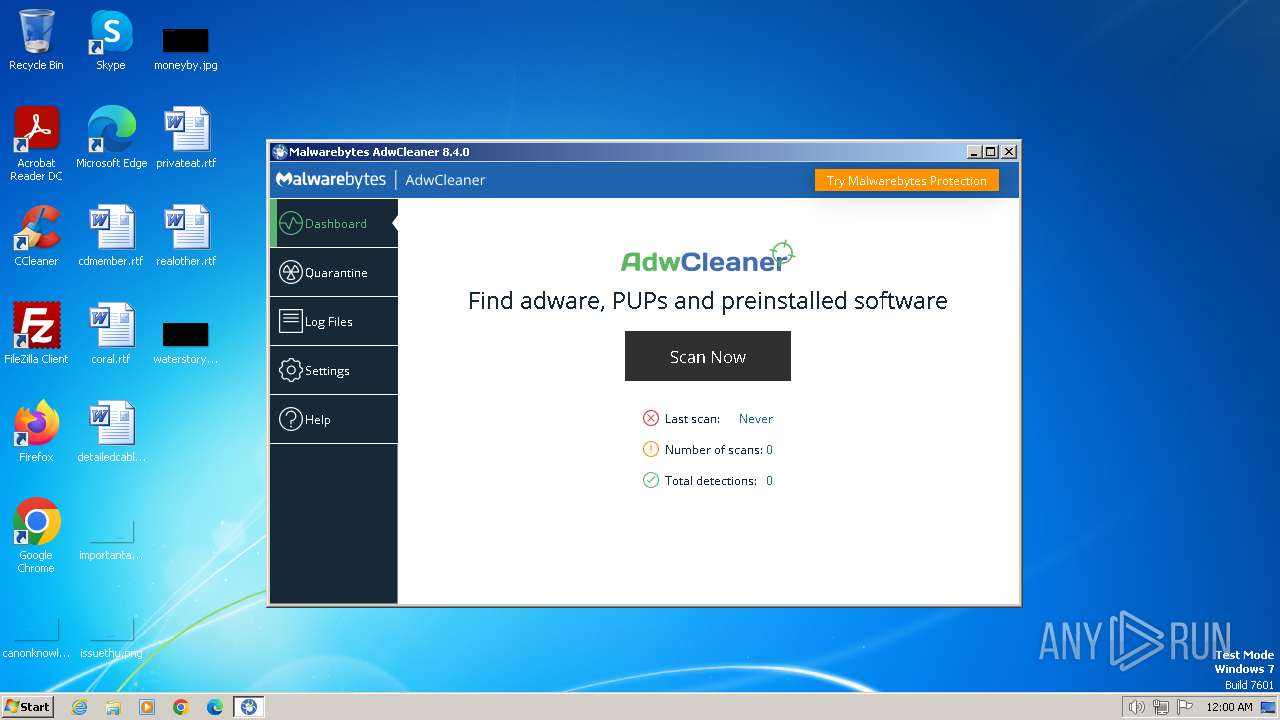Open Chrome from the taskbar
This screenshot has height=720, width=1280.
[x=181, y=707]
